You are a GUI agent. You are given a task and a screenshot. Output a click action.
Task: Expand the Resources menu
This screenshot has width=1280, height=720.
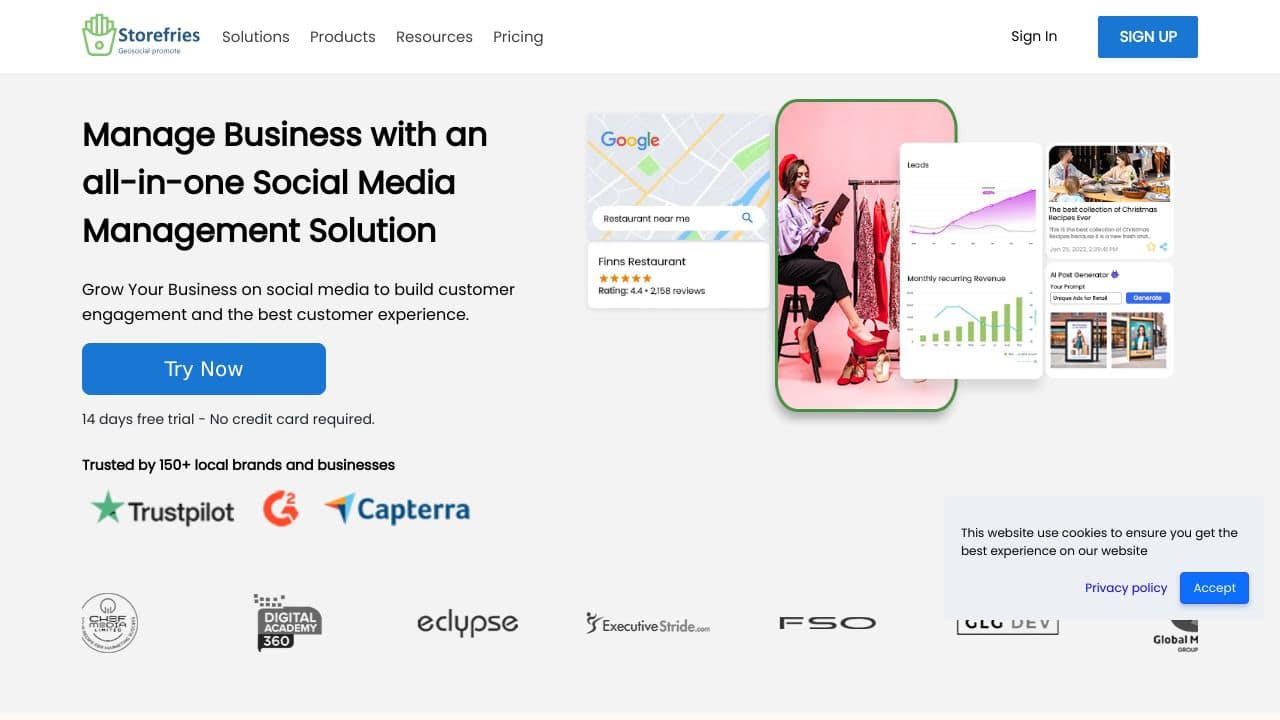(434, 37)
